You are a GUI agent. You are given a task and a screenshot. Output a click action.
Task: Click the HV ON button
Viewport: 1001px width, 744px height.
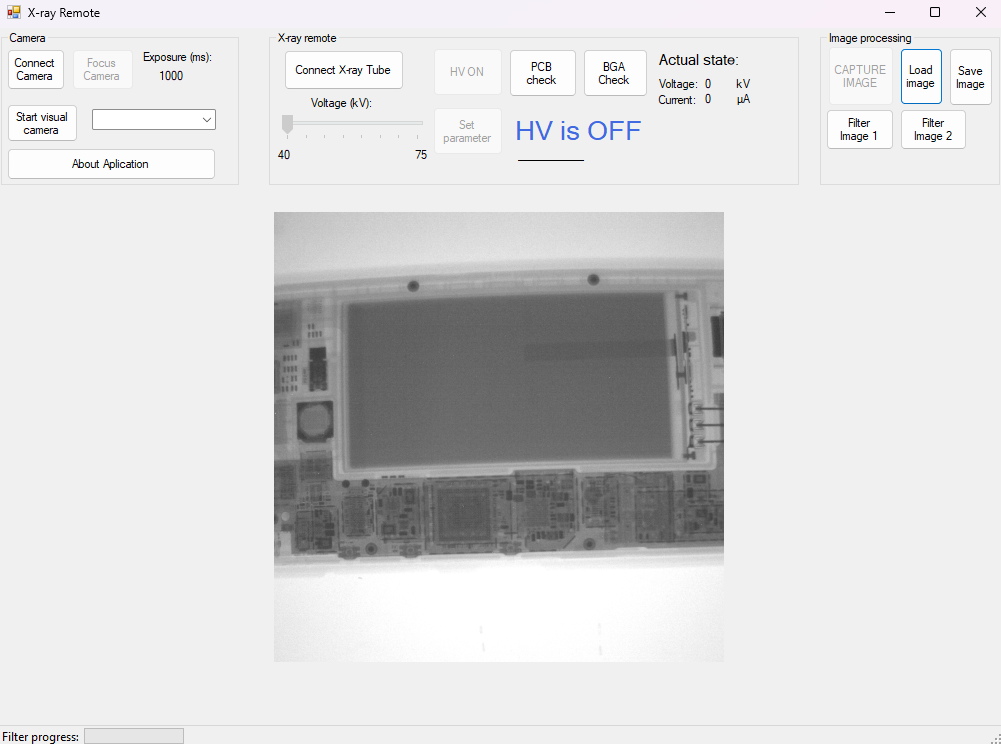(x=467, y=72)
